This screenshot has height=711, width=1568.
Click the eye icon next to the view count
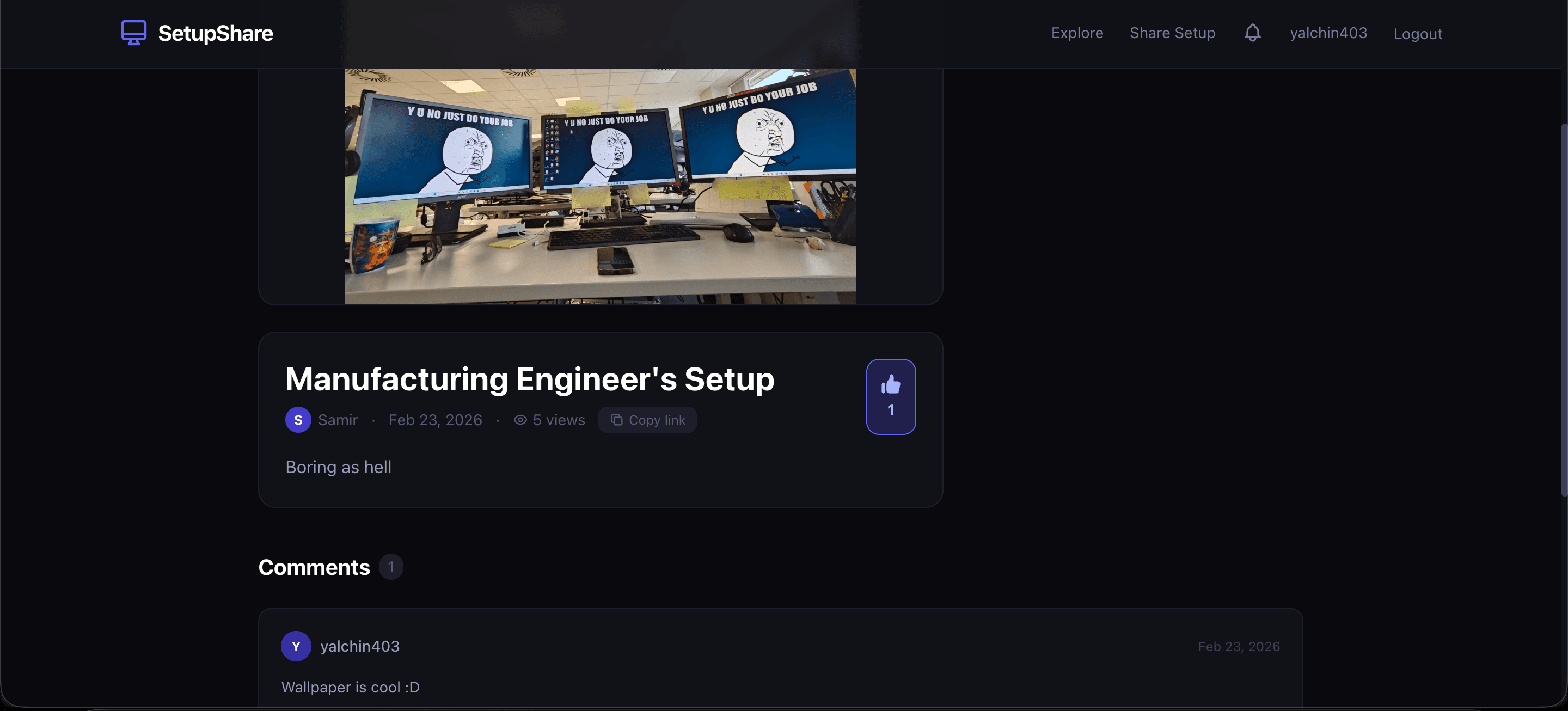(x=519, y=419)
